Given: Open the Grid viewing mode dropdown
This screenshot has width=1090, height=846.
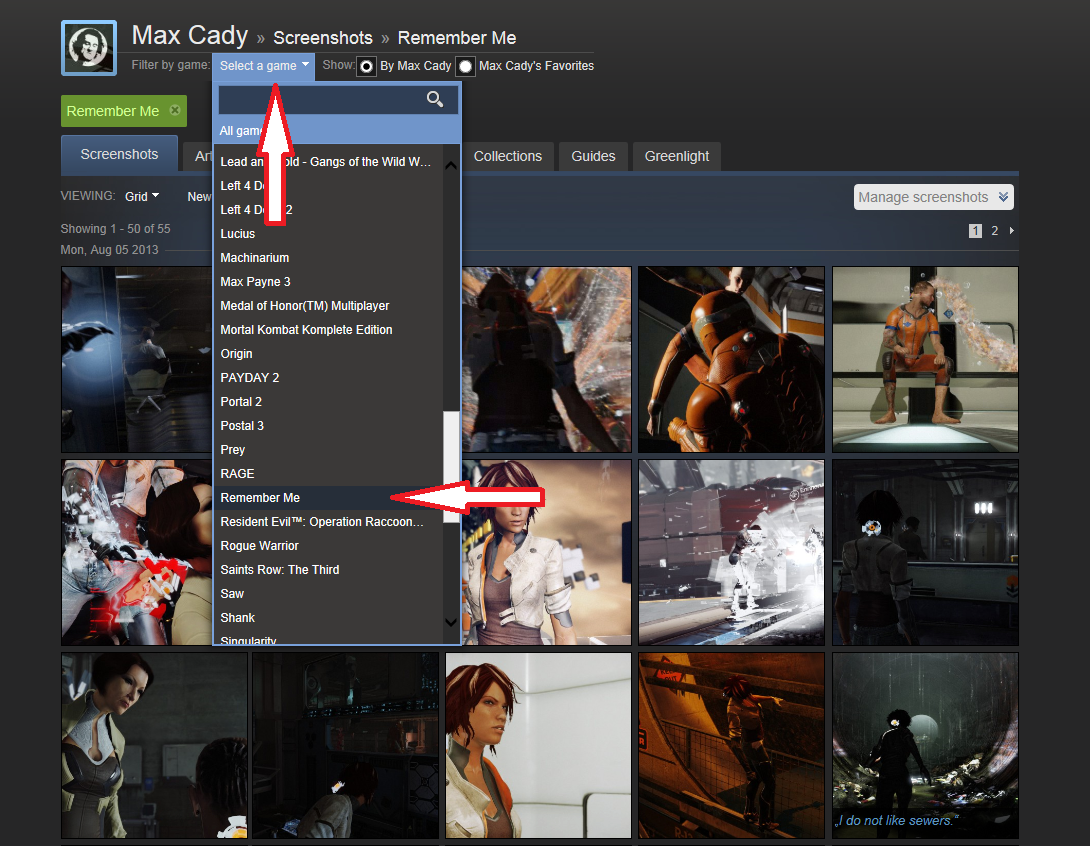Looking at the screenshot, I should pos(142,197).
